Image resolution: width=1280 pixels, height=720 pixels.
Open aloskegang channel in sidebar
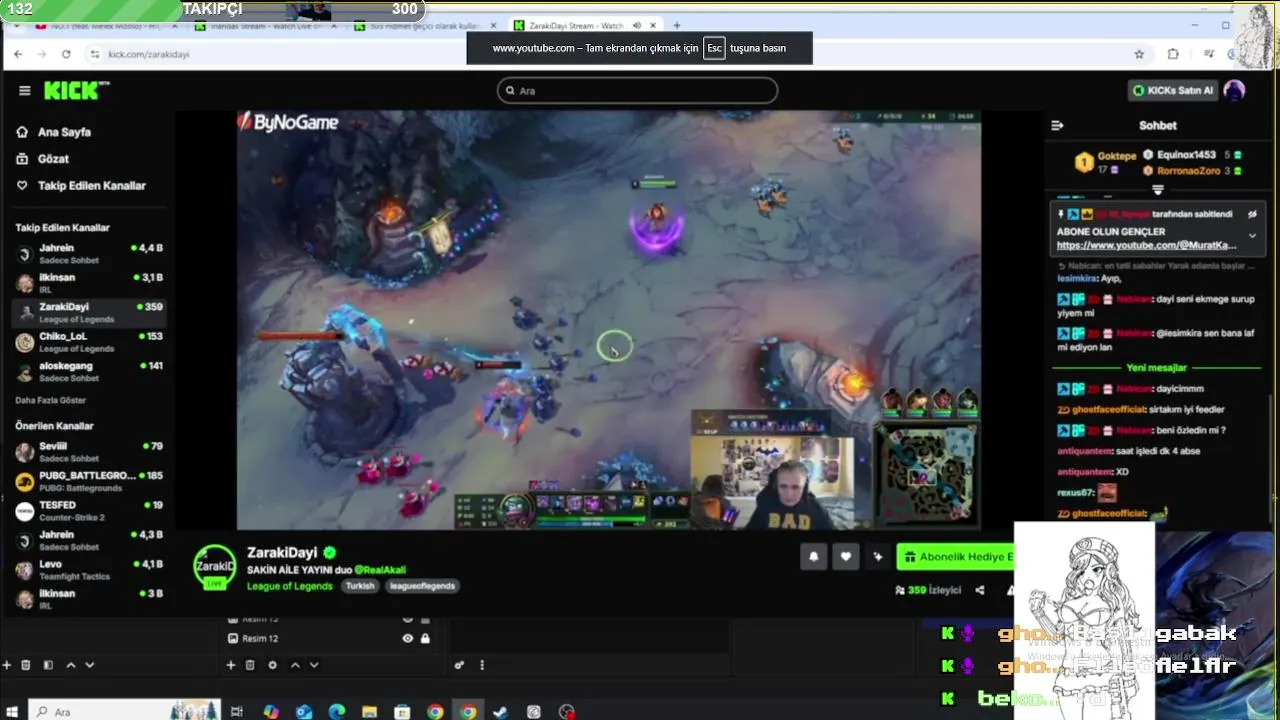tap(88, 371)
